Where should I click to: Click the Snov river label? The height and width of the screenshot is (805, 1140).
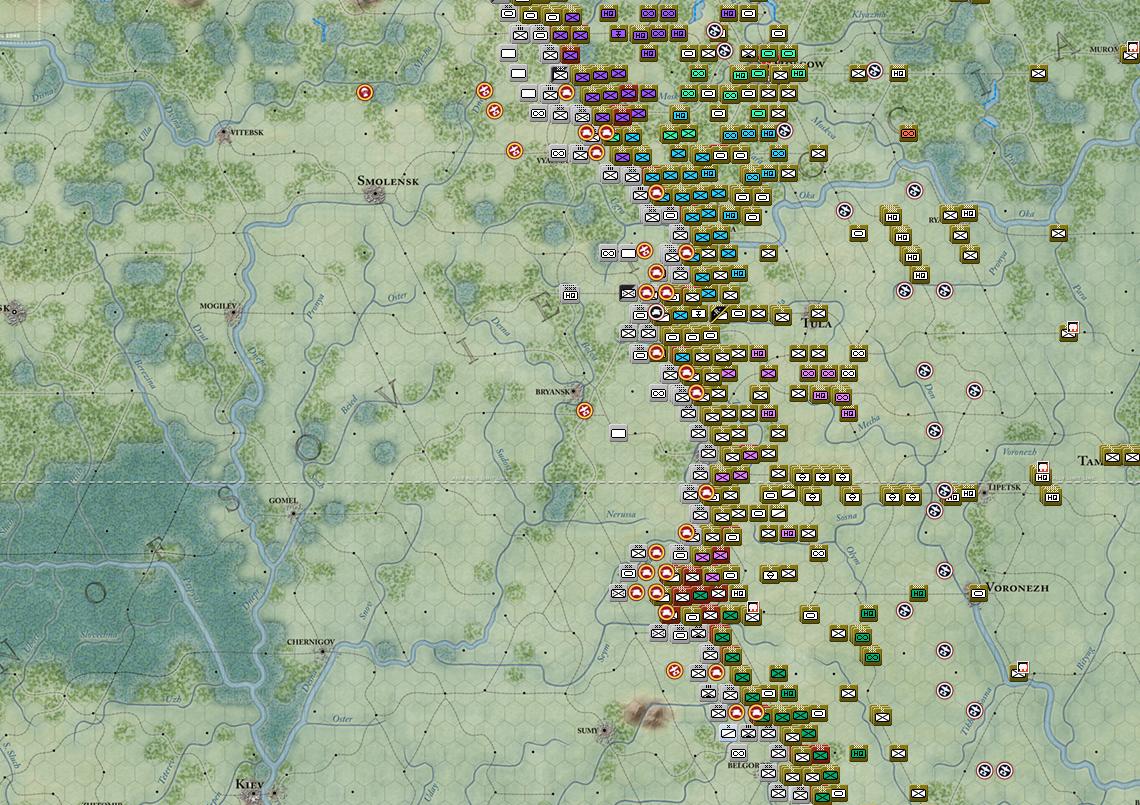pyautogui.click(x=366, y=610)
